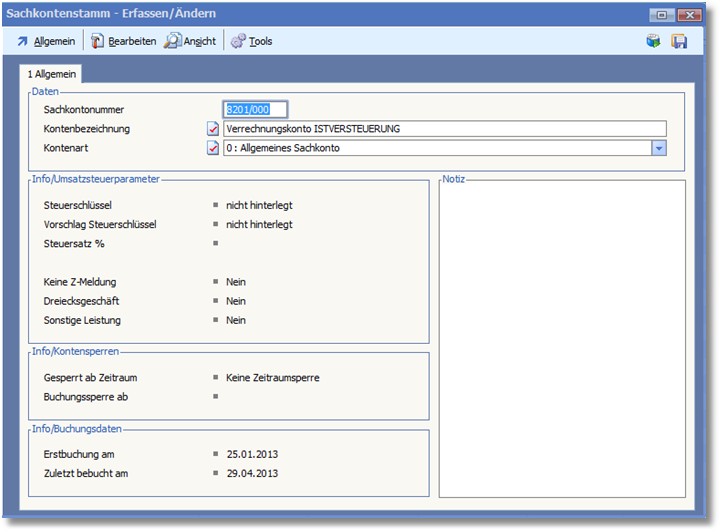Switch to the 1 Allgemein tab

(51, 74)
